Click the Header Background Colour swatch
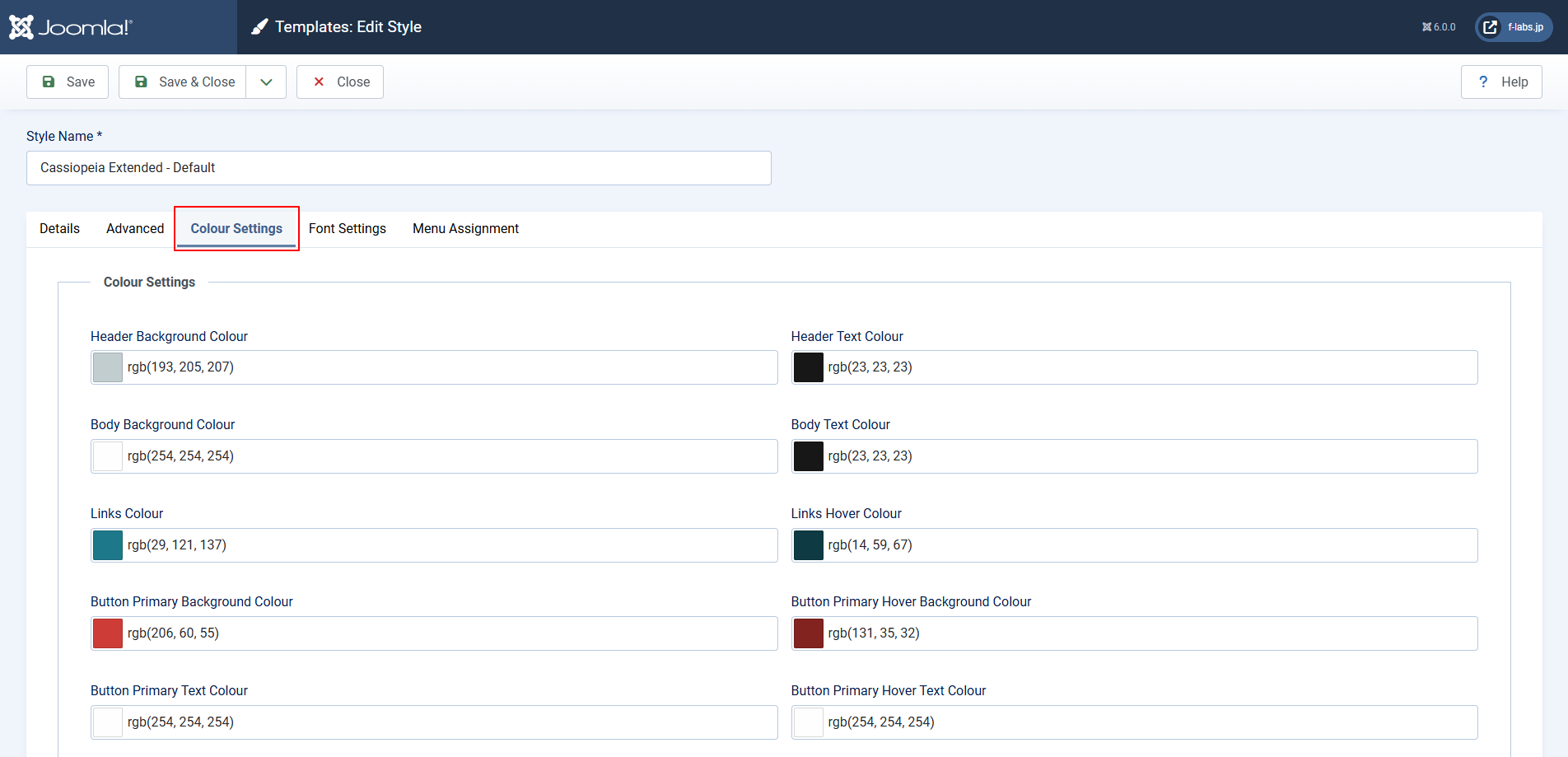Screen dimensions: 1568x757 click(x=108, y=367)
